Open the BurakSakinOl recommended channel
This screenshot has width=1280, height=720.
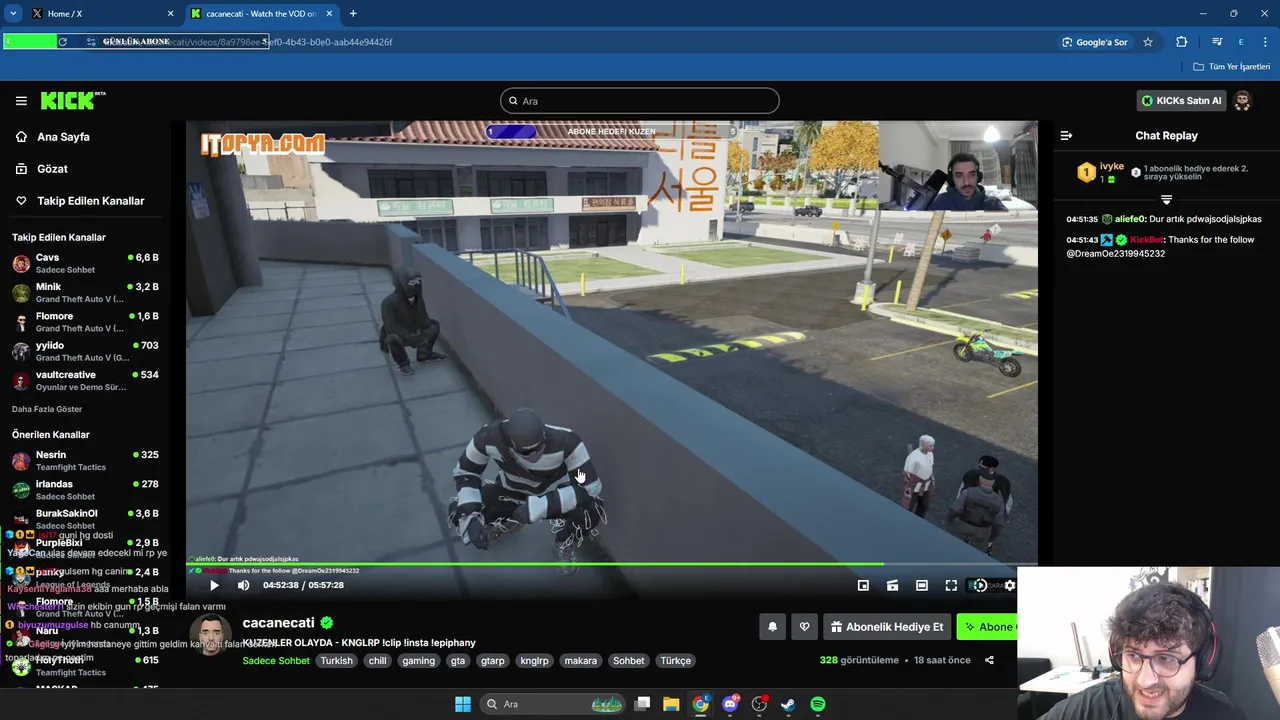pos(85,519)
